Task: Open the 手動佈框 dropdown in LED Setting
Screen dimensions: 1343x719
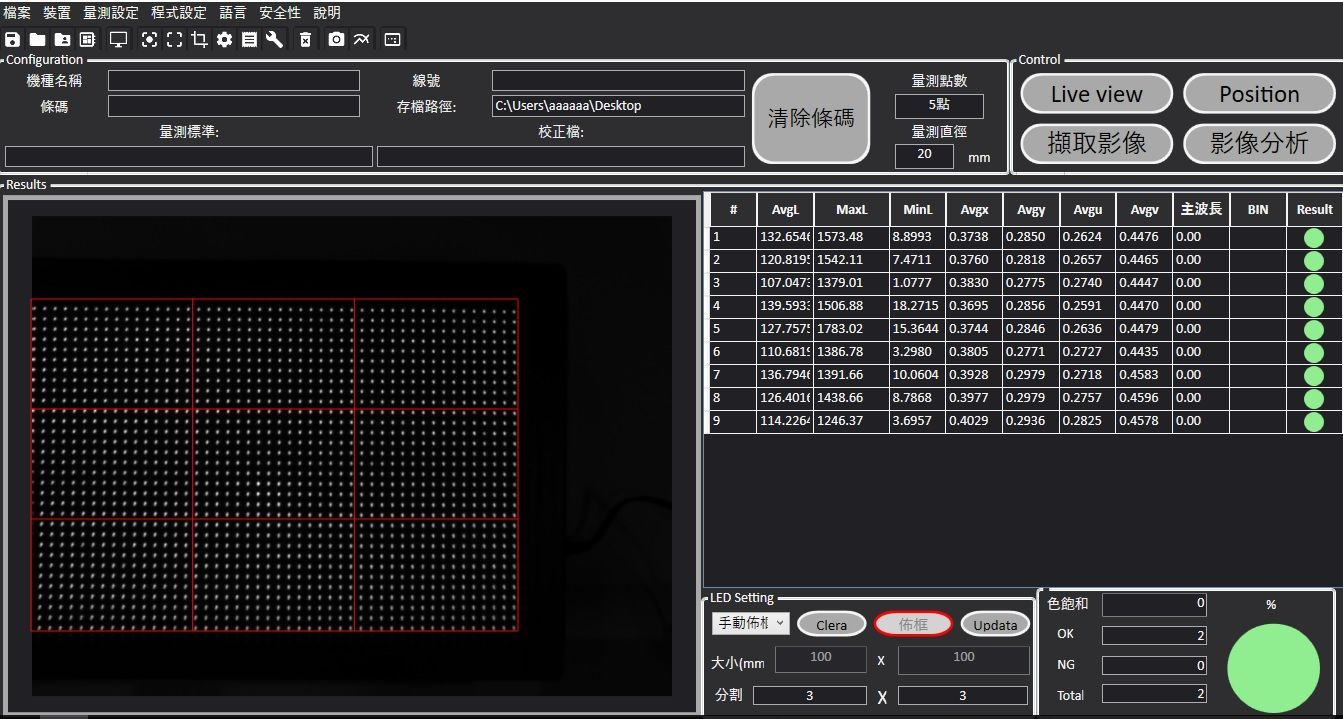Action: (x=750, y=623)
